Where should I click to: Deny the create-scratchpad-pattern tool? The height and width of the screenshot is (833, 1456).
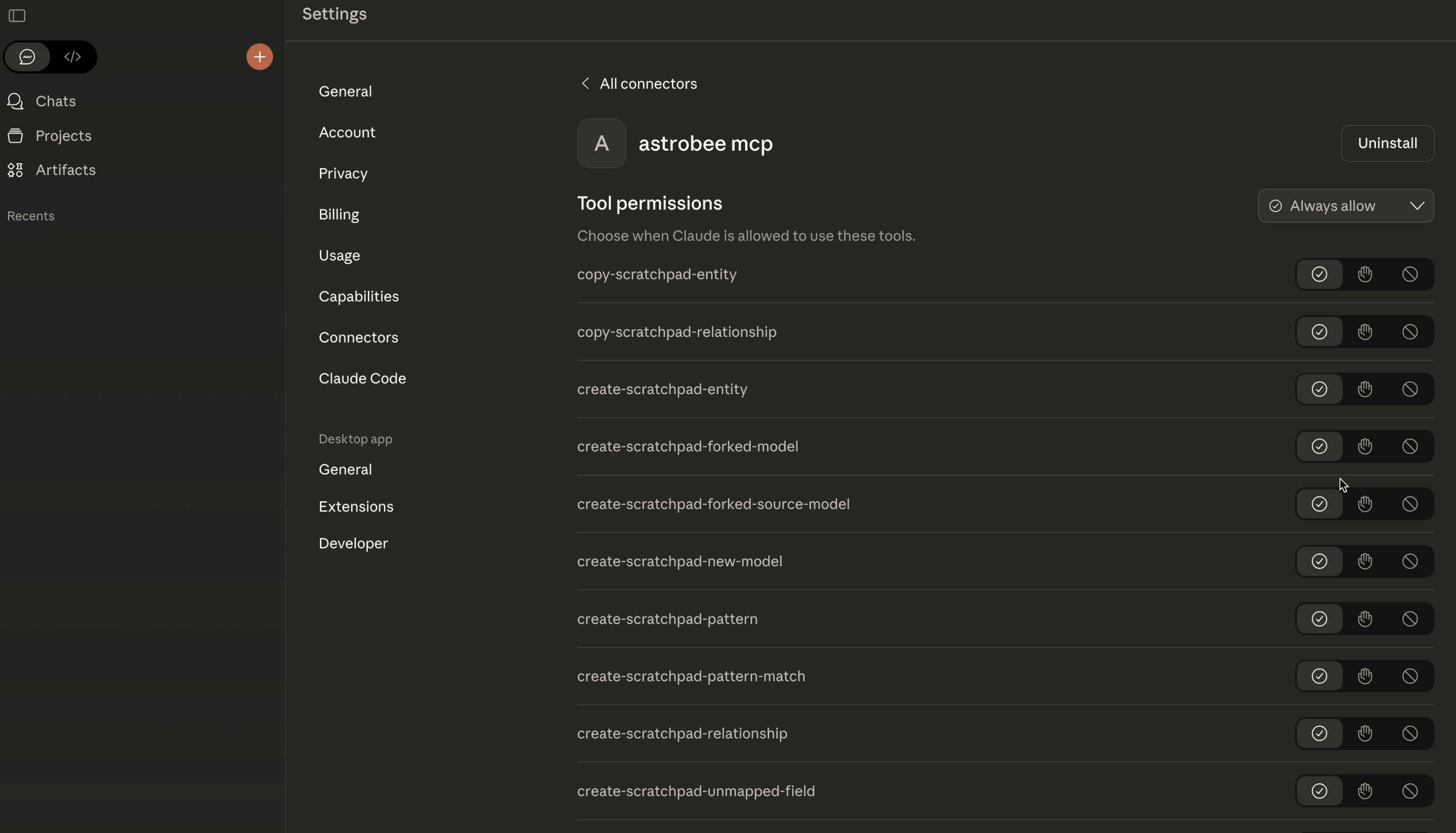[1410, 618]
